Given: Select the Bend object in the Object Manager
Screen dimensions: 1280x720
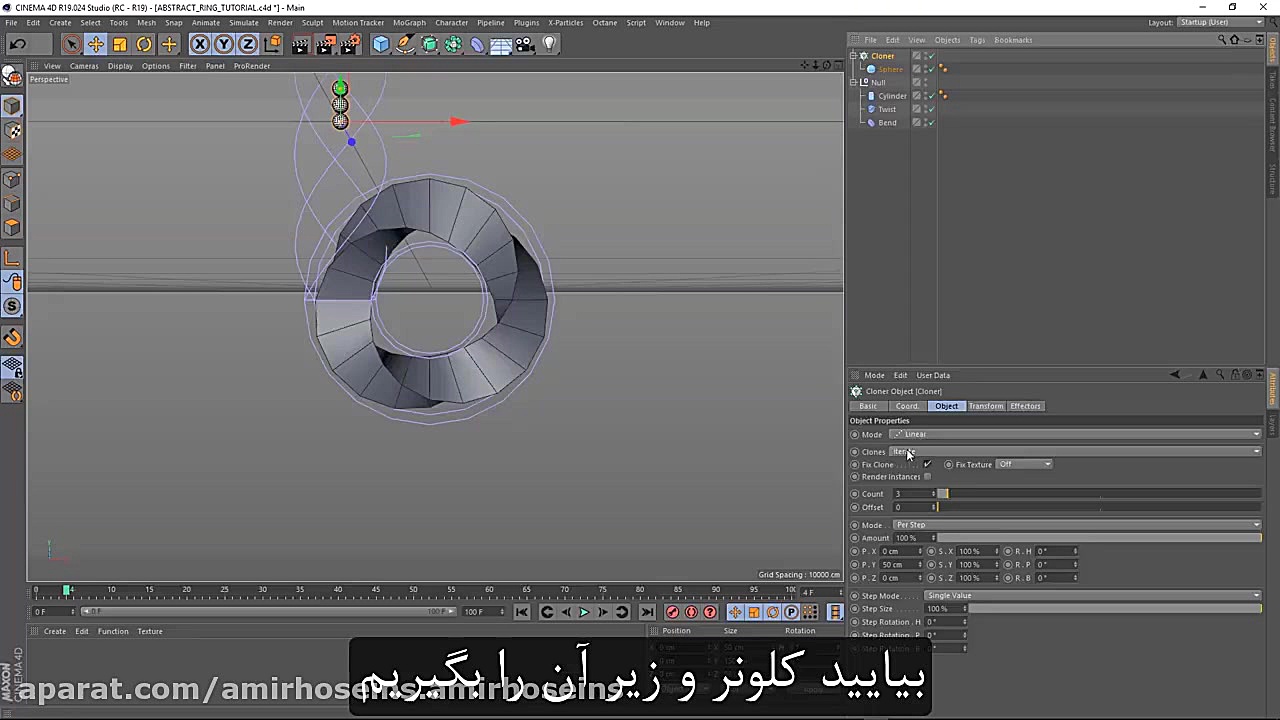Looking at the screenshot, I should click(887, 122).
